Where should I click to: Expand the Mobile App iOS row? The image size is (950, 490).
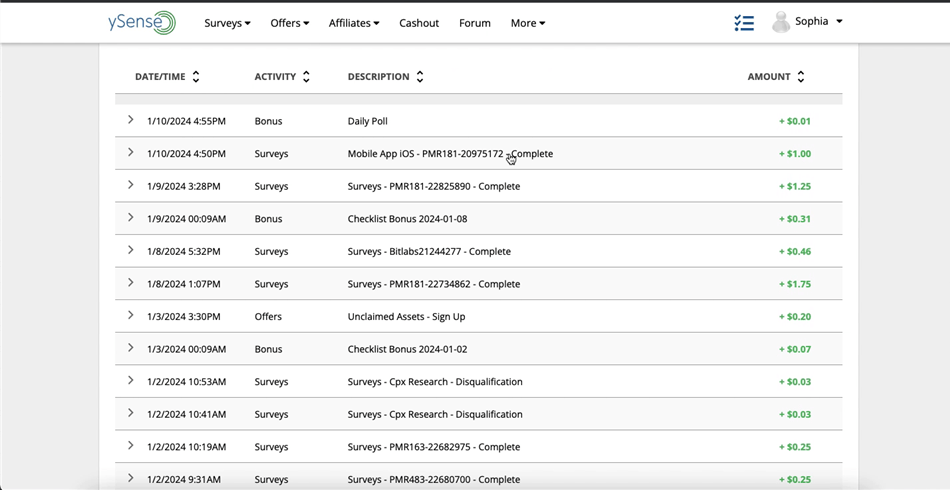point(130,152)
